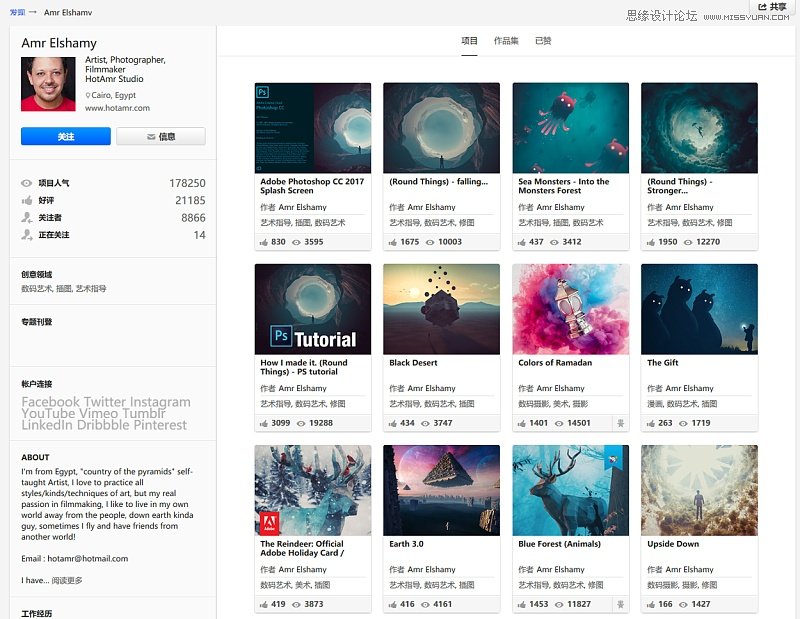Click the 共享 share icon at top right
This screenshot has height=619, width=800.
point(764,8)
